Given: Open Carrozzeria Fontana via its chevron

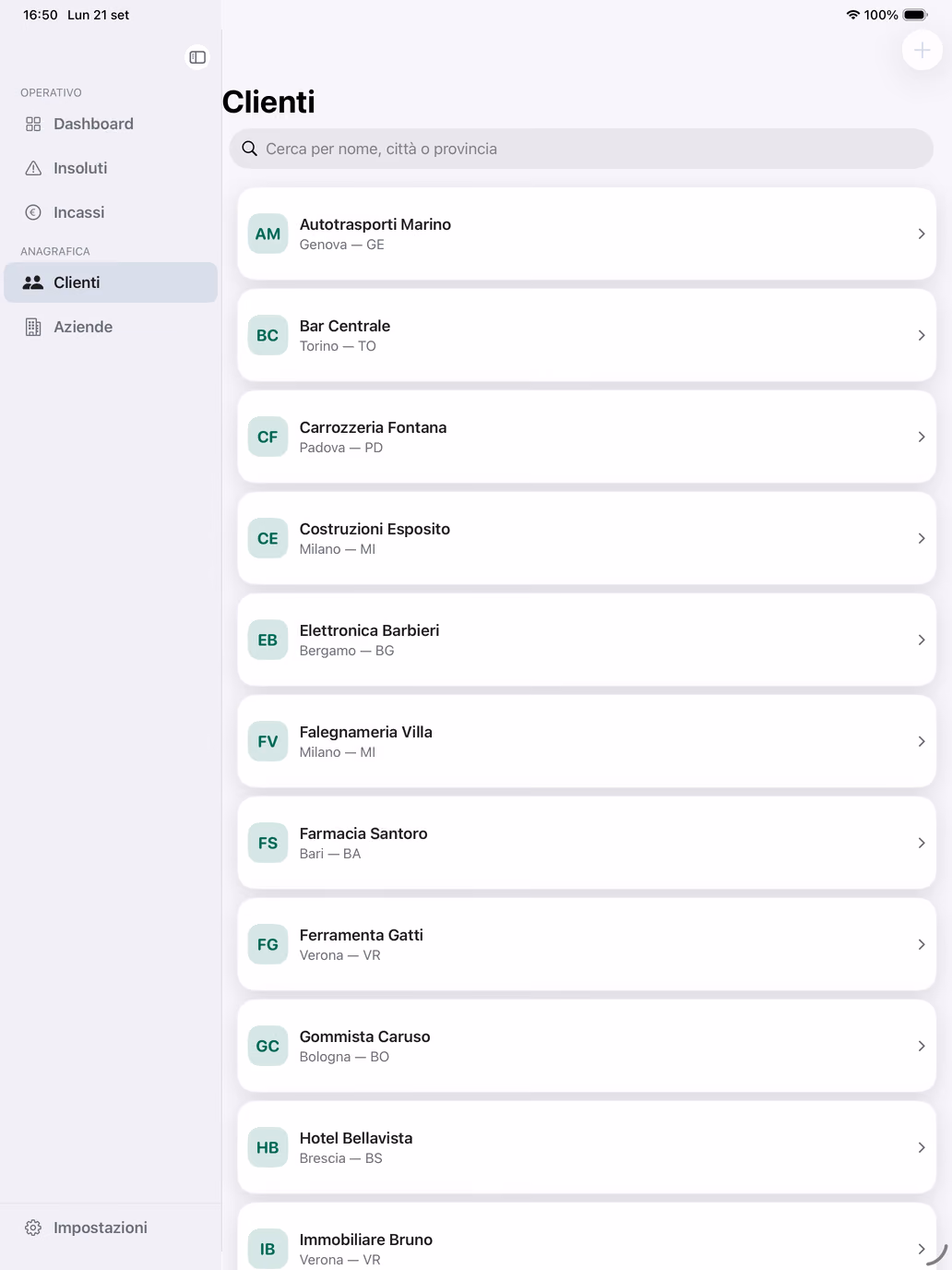Looking at the screenshot, I should coord(922,437).
